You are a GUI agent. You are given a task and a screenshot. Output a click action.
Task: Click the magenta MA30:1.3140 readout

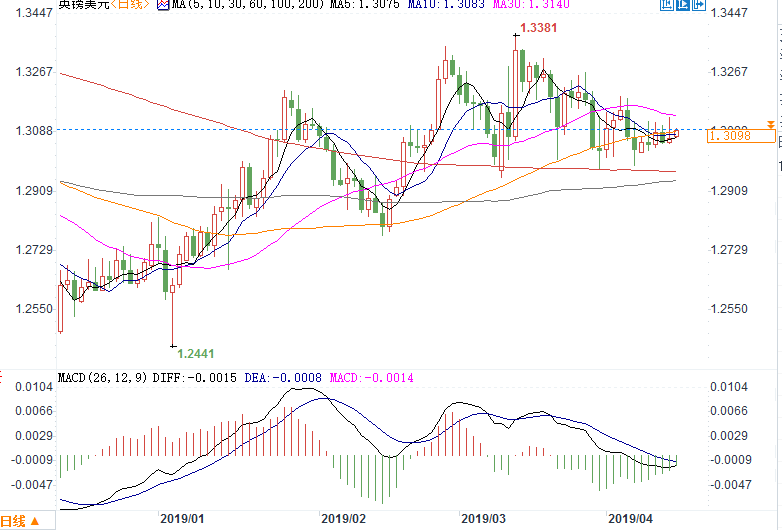tap(531, 5)
